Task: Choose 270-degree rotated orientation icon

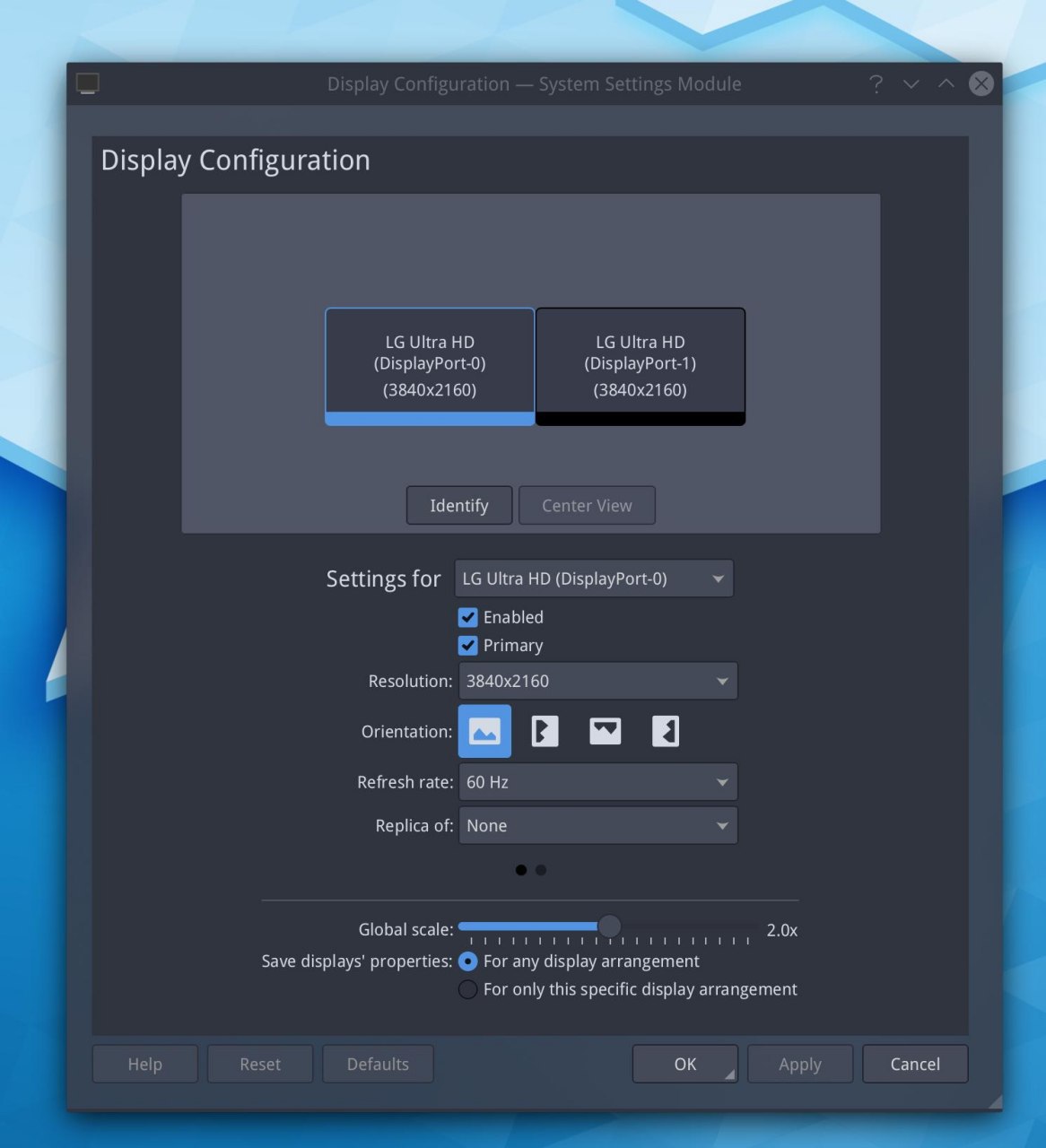Action: (x=665, y=731)
